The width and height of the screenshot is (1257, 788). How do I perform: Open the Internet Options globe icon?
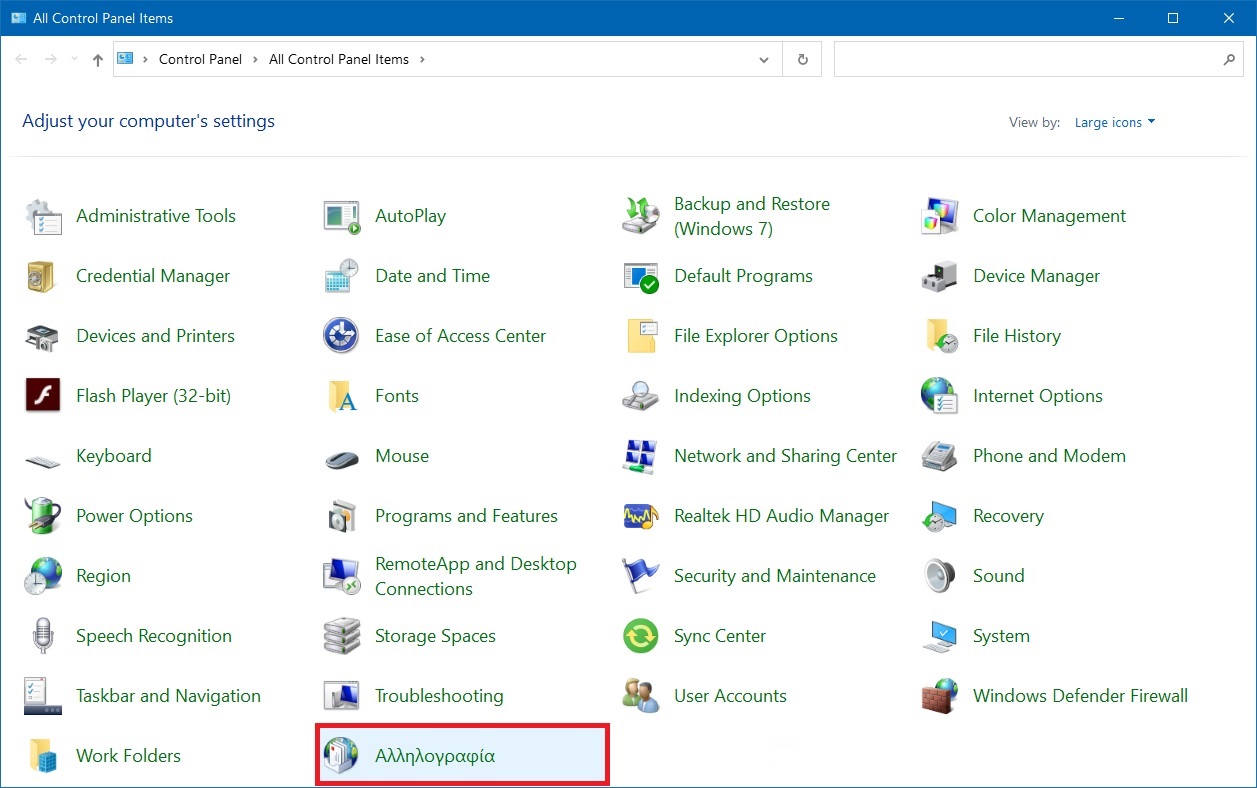(x=940, y=396)
